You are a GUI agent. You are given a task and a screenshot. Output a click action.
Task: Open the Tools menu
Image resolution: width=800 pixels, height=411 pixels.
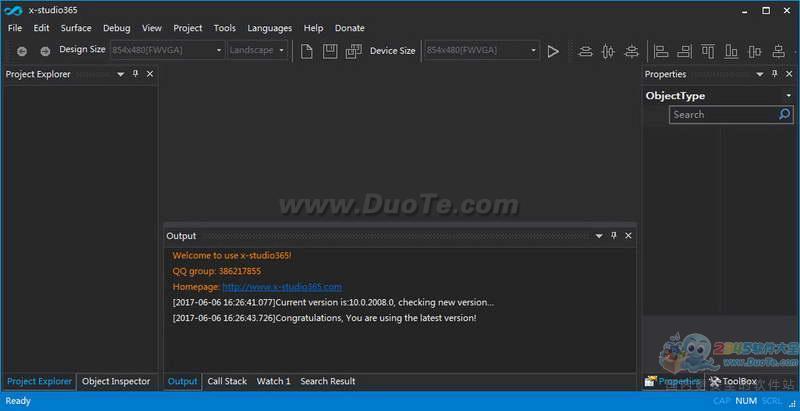tap(224, 28)
